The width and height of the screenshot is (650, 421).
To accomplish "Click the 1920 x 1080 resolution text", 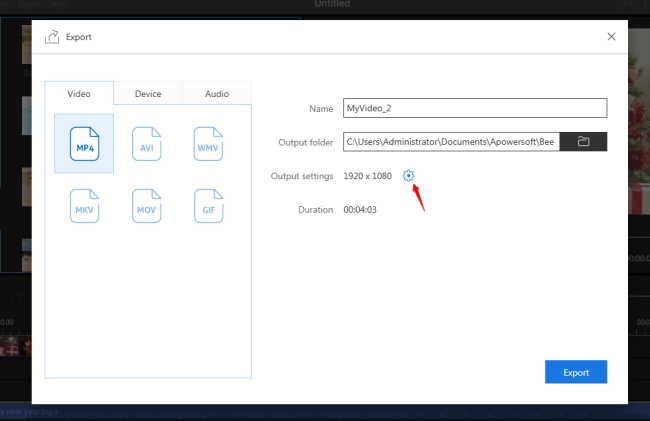I will pos(368,176).
